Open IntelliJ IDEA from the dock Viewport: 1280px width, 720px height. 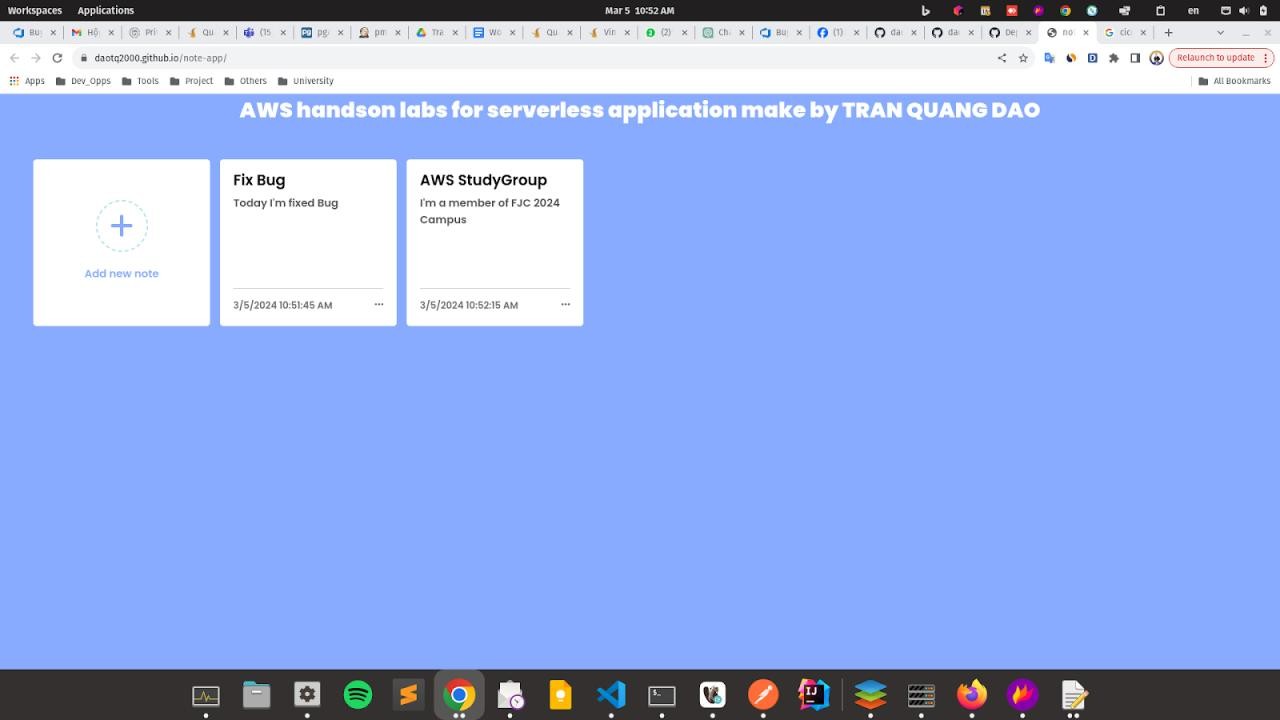coord(814,694)
